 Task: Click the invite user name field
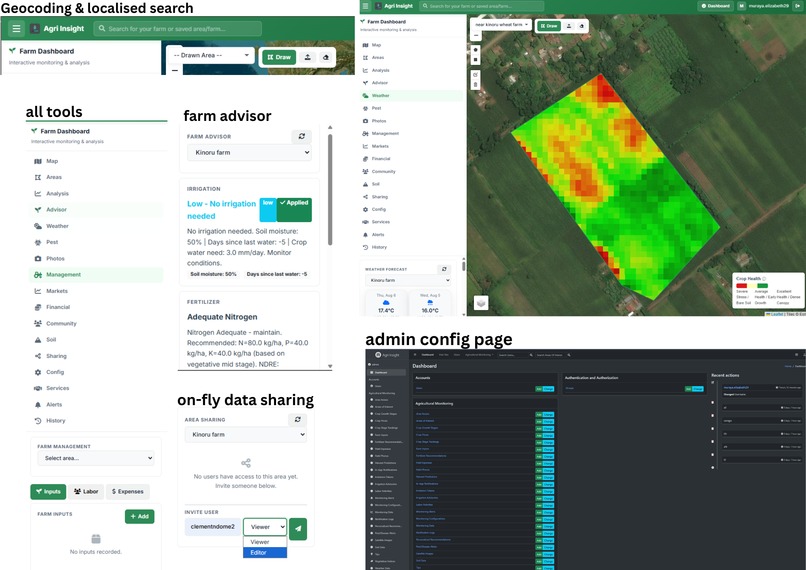point(212,527)
